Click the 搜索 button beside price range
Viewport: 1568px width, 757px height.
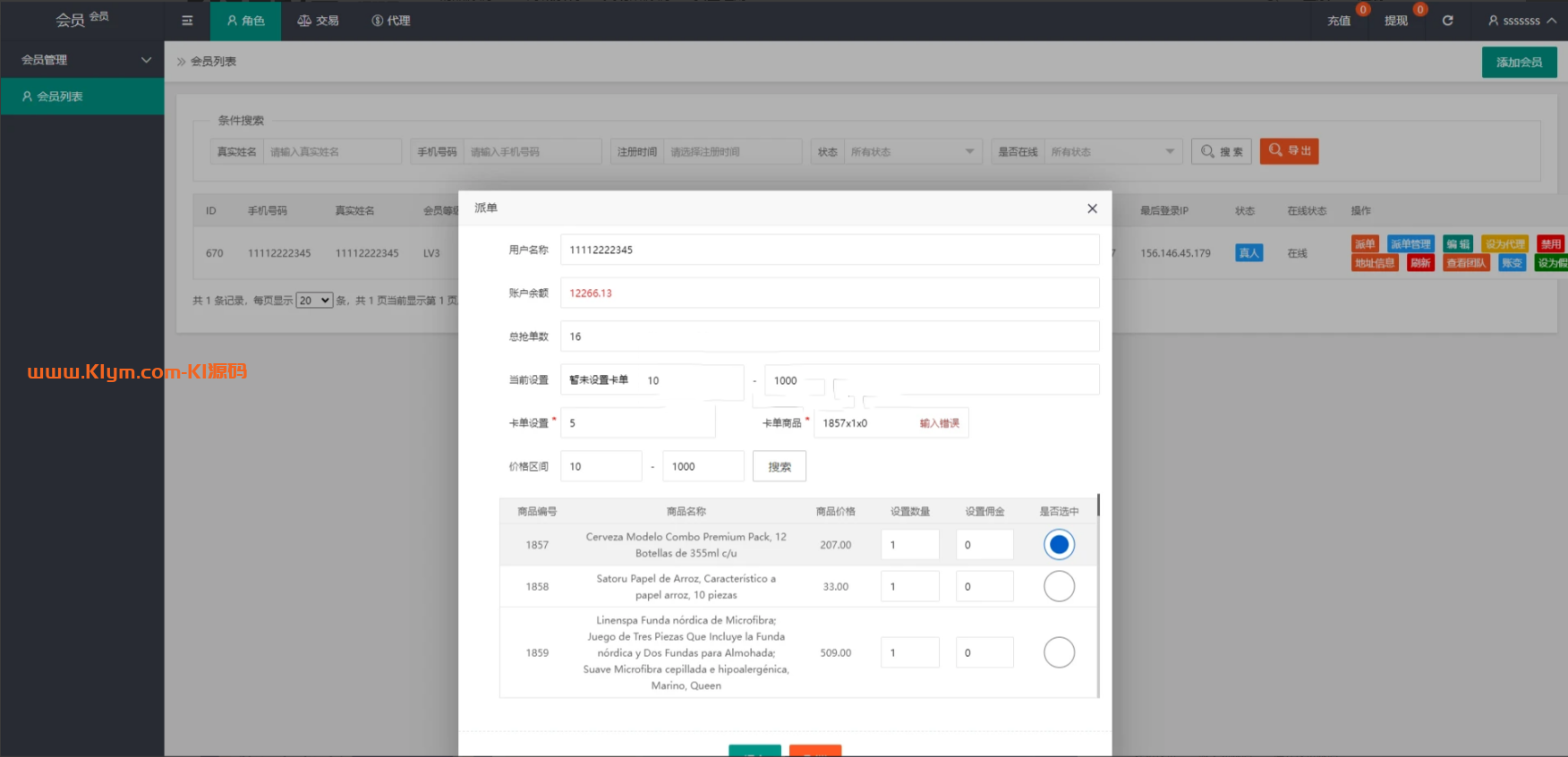[x=780, y=467]
